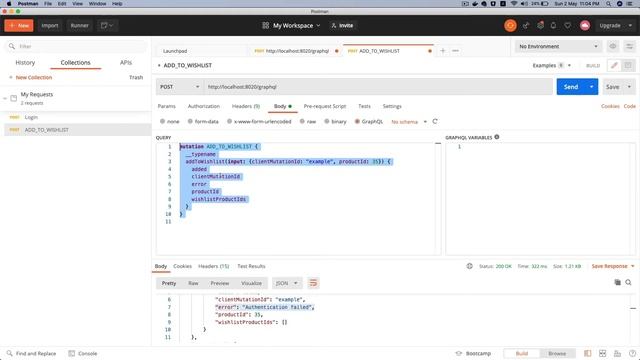Open the Headers (9) request tab
Viewport: 640px width, 360px height.
click(246, 106)
